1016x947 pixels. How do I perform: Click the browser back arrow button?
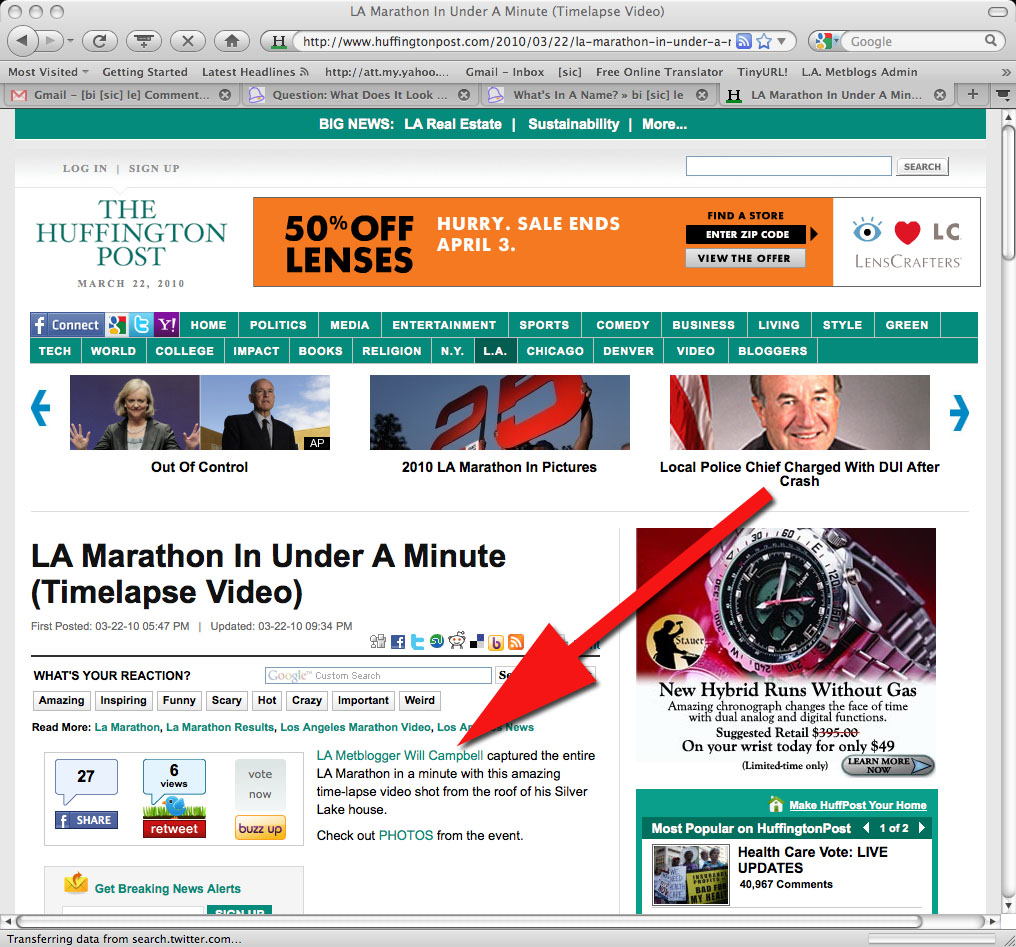pos(22,41)
